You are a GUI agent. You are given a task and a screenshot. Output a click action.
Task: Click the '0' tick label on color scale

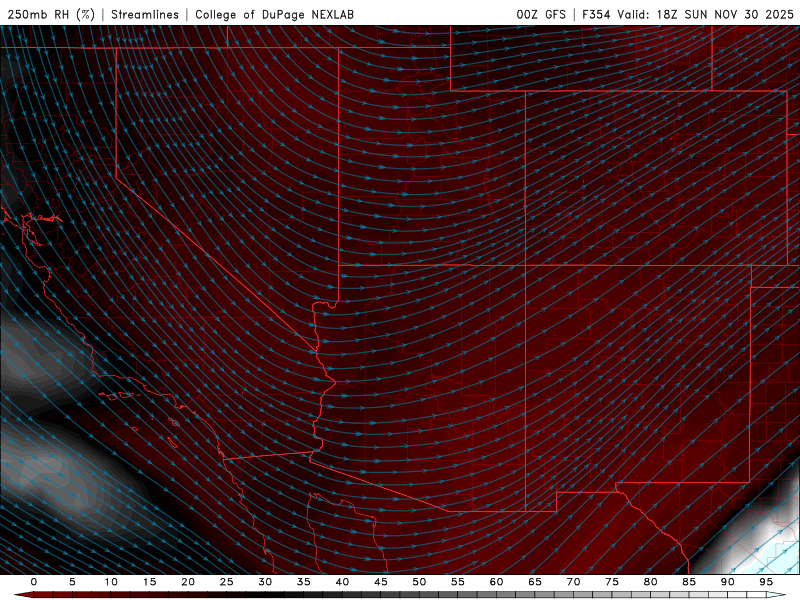(x=34, y=582)
